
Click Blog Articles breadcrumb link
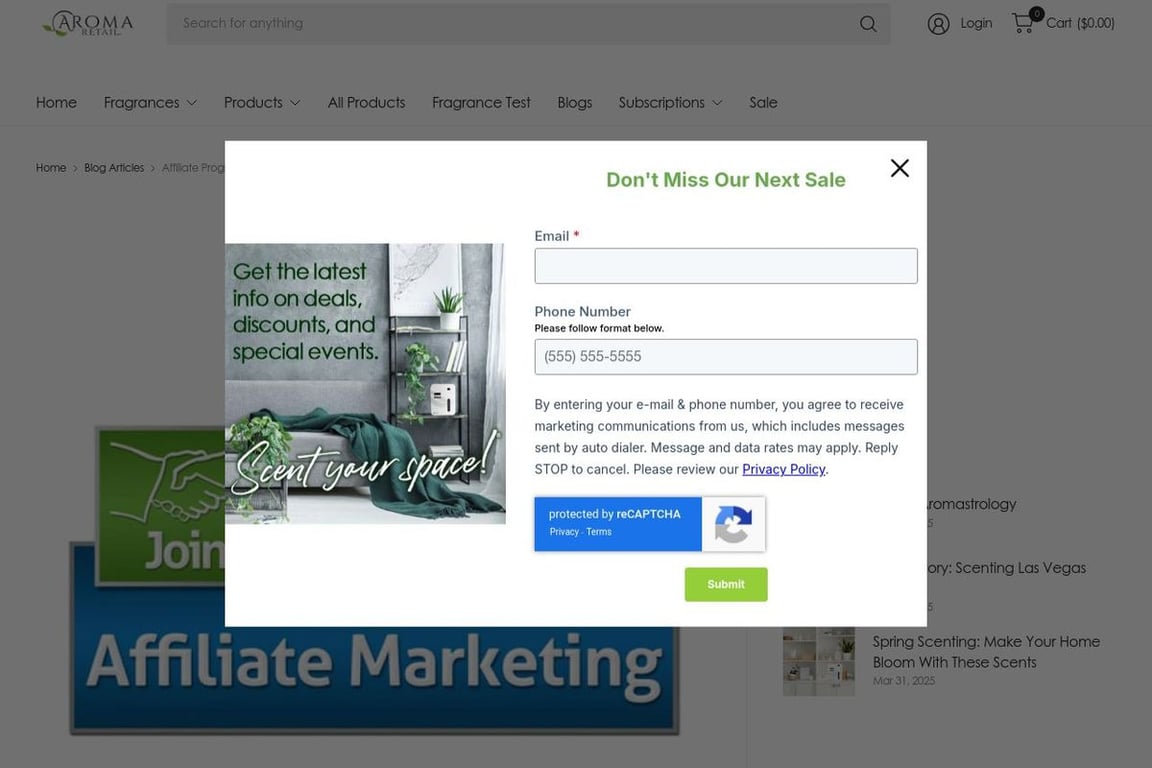[114, 168]
